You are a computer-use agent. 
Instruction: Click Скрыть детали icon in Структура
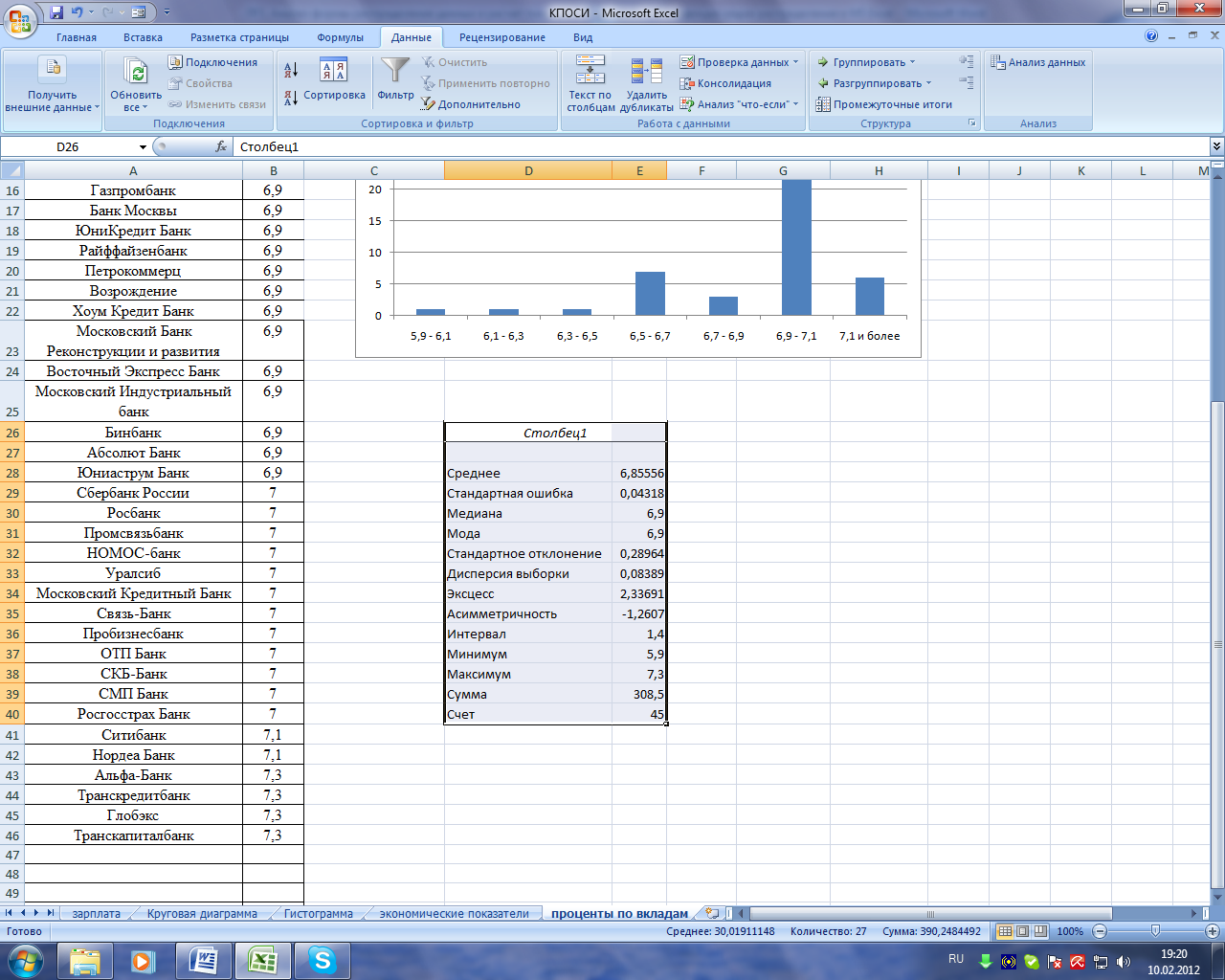pos(967,83)
